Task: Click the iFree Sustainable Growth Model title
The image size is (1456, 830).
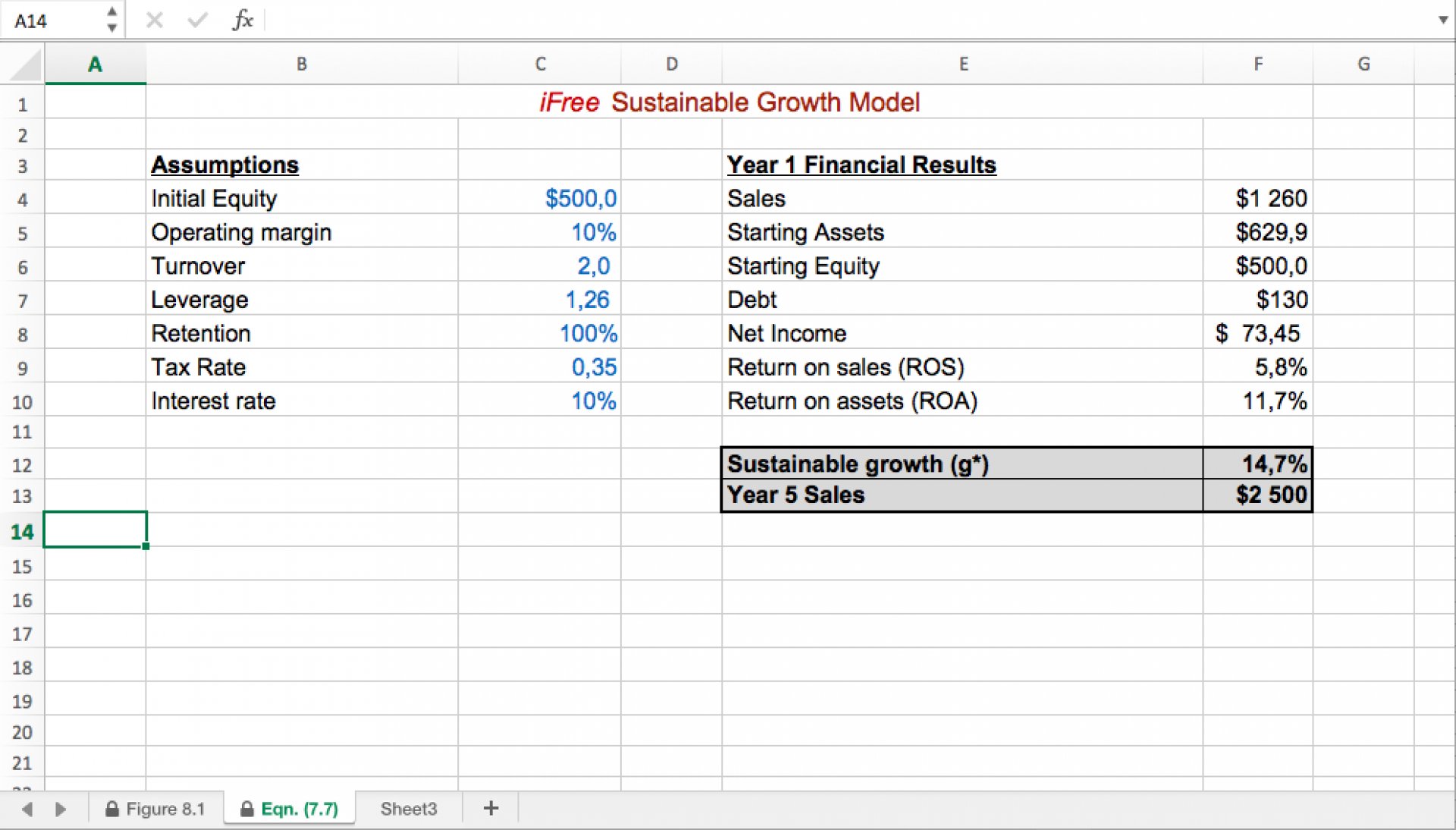Action: coord(730,102)
